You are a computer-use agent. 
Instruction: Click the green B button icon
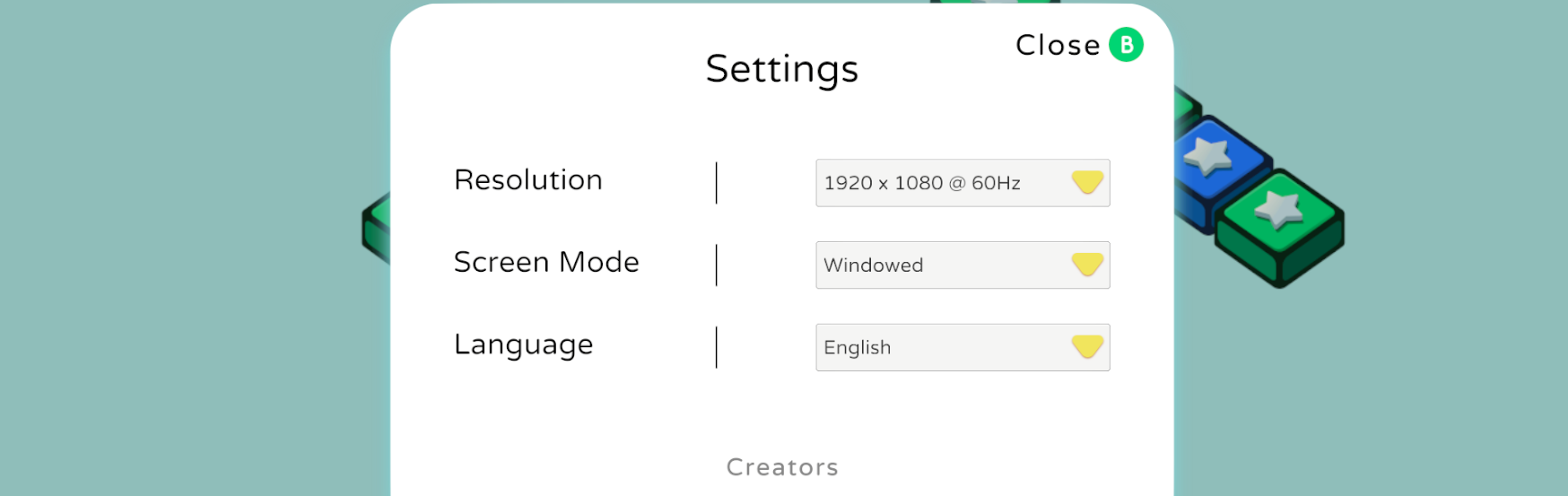coord(1126,45)
